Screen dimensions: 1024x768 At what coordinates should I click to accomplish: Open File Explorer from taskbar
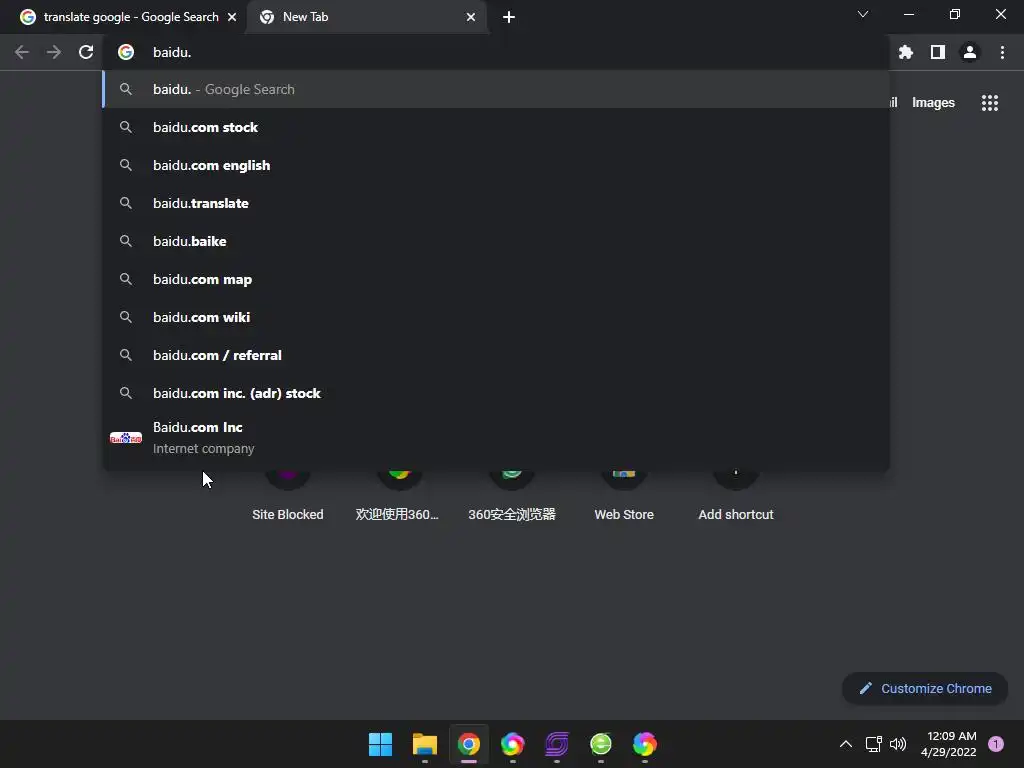tap(424, 744)
